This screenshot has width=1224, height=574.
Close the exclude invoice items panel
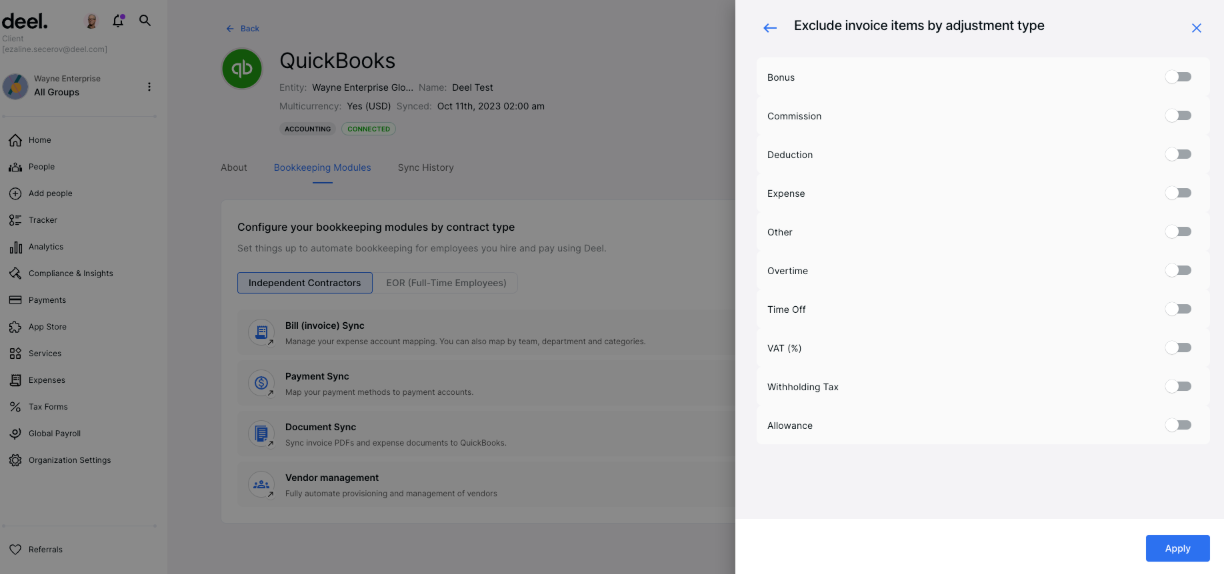pyautogui.click(x=1196, y=28)
